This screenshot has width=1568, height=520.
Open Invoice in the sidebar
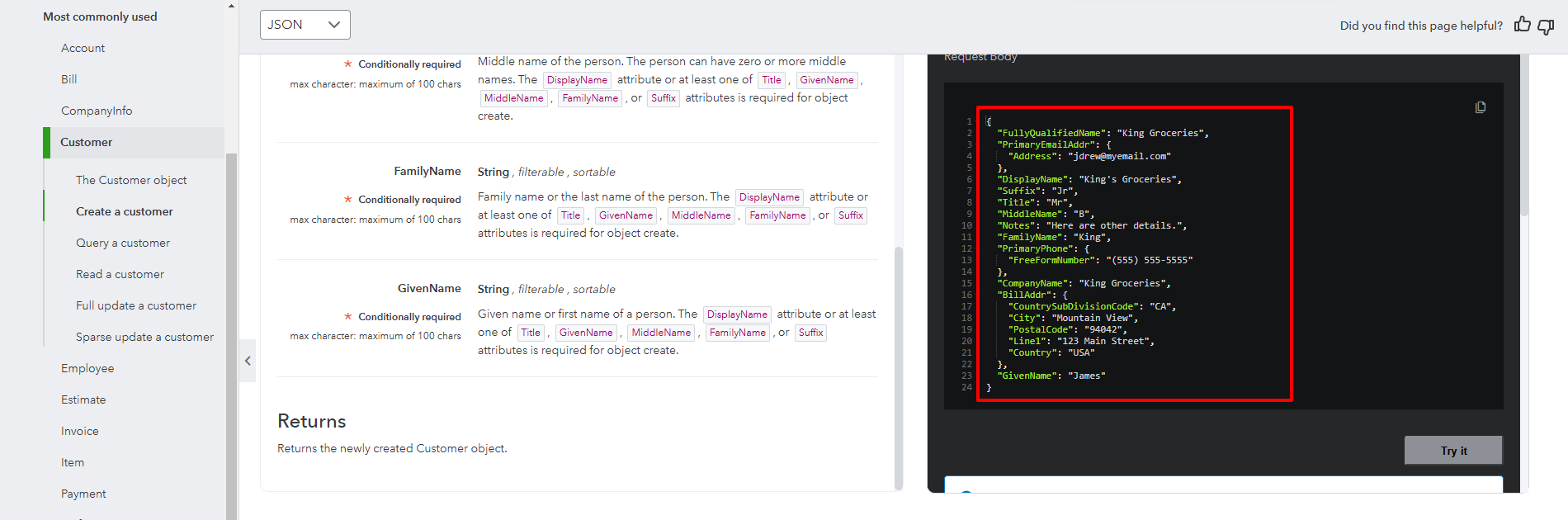pos(80,431)
